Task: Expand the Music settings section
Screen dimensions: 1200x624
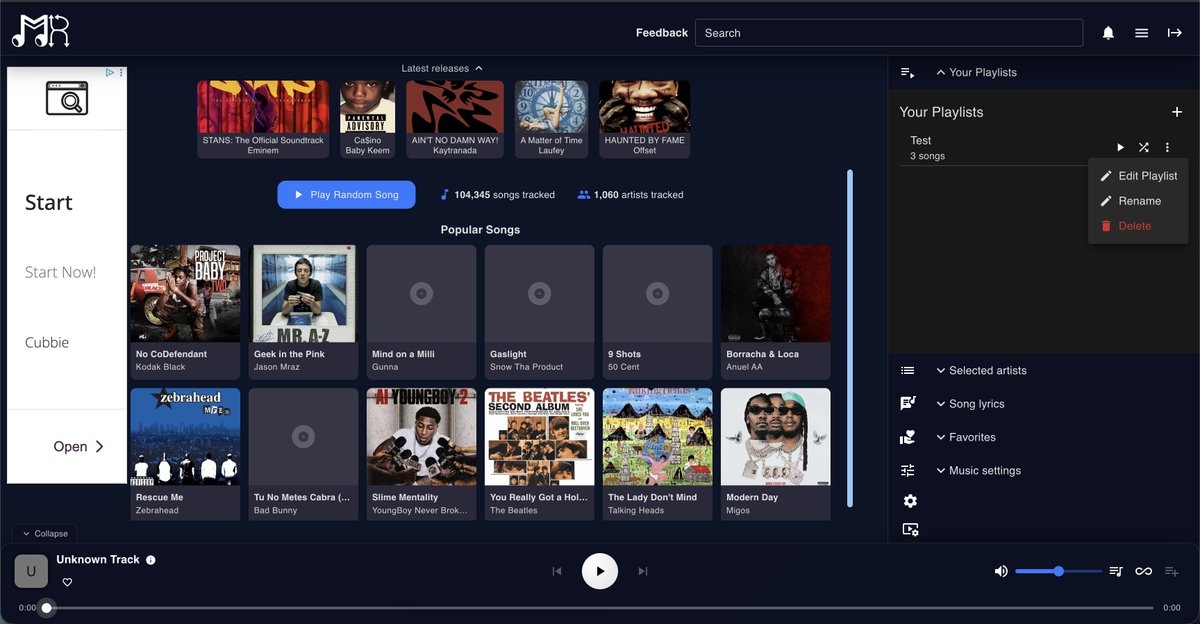Action: [x=978, y=470]
